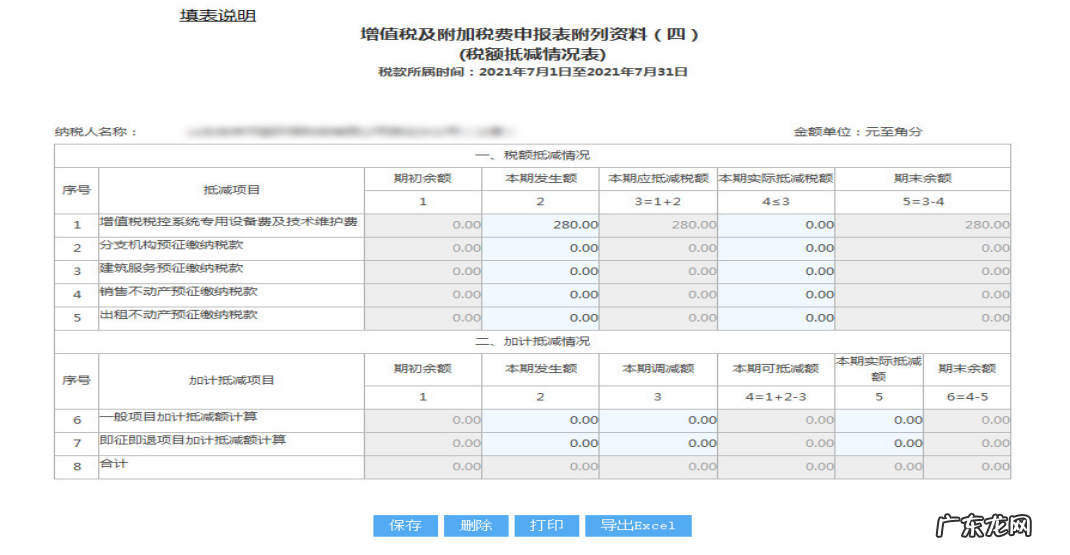
Task: Click the 加计抵减项目 column header
Action: [232, 380]
